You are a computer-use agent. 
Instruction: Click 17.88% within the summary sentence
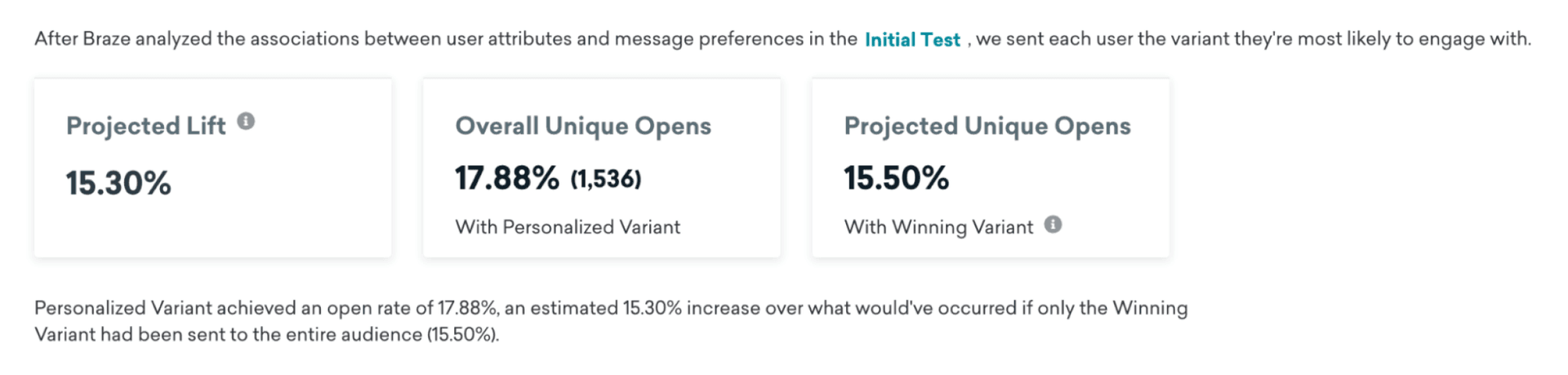coord(467,308)
